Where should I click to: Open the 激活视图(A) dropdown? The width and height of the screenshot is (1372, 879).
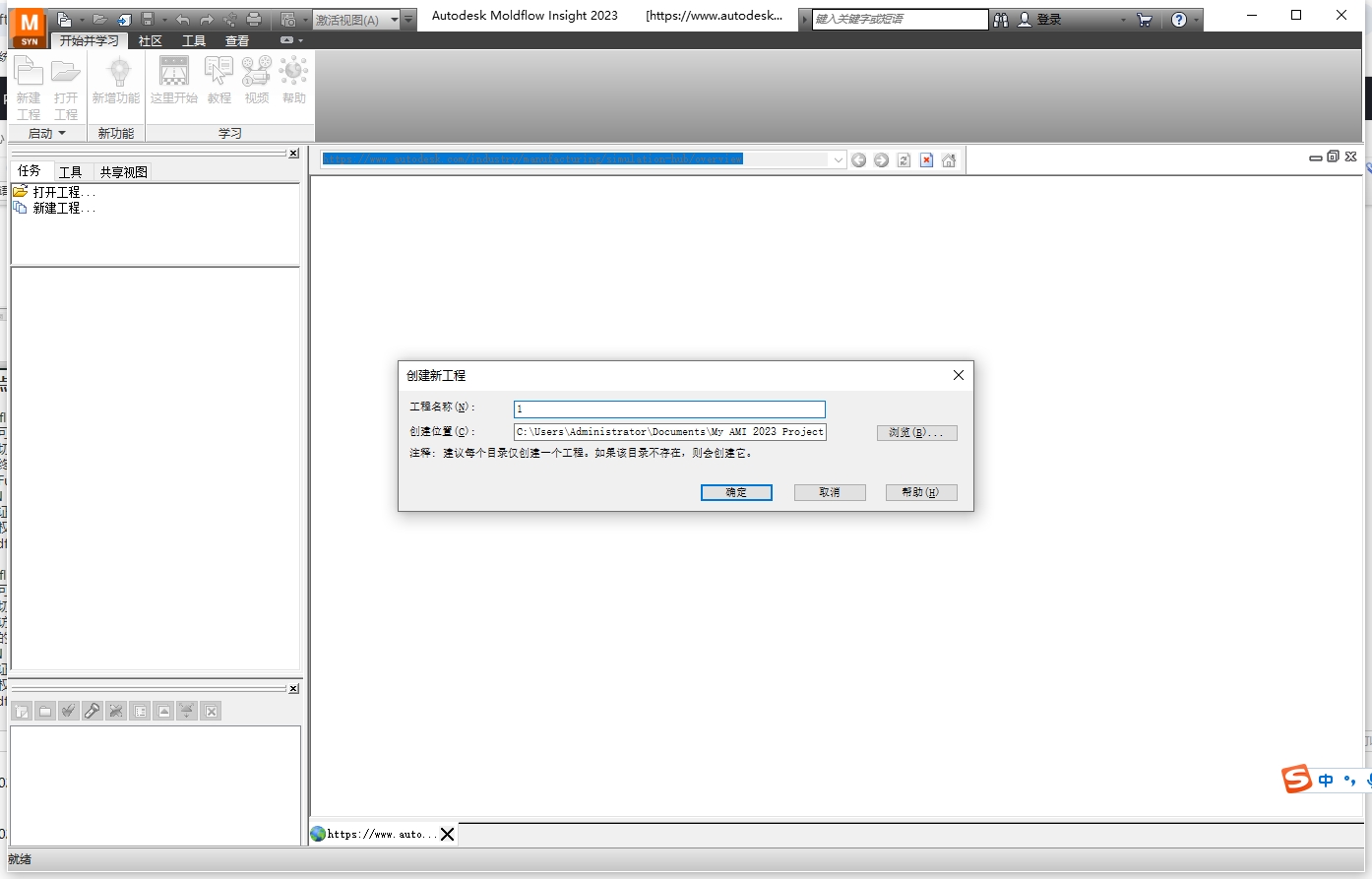point(395,20)
